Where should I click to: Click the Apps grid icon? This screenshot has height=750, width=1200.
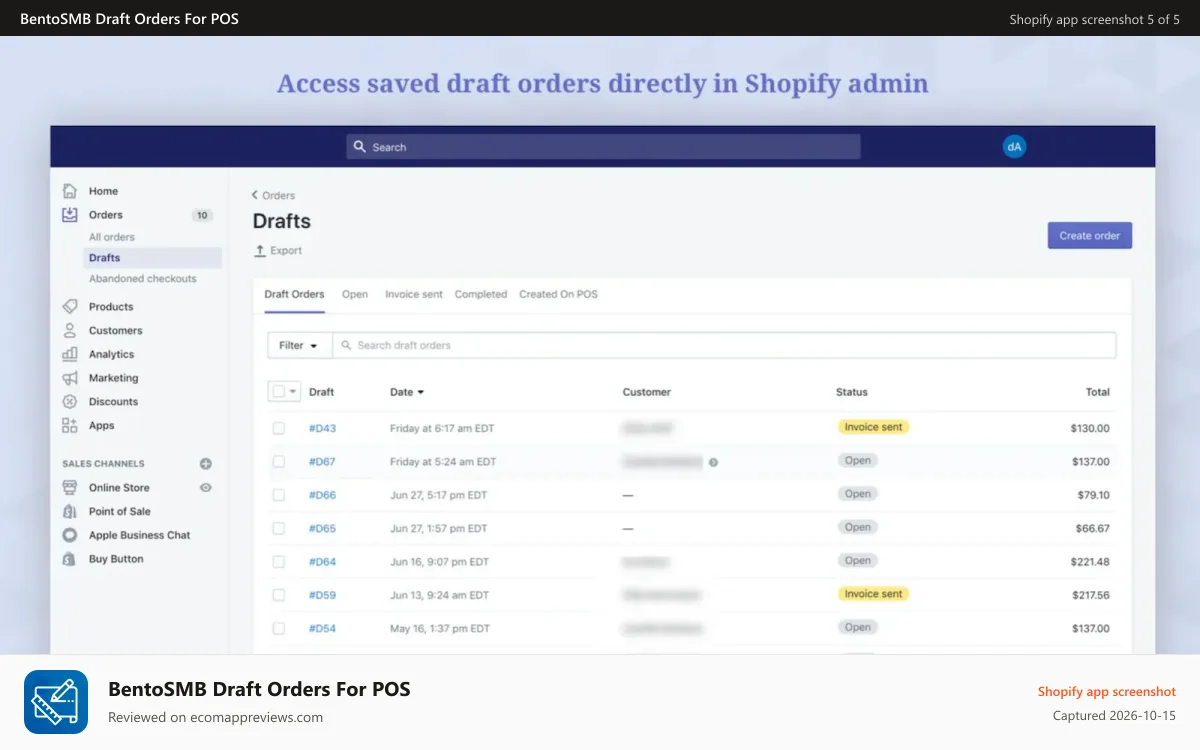[70, 426]
